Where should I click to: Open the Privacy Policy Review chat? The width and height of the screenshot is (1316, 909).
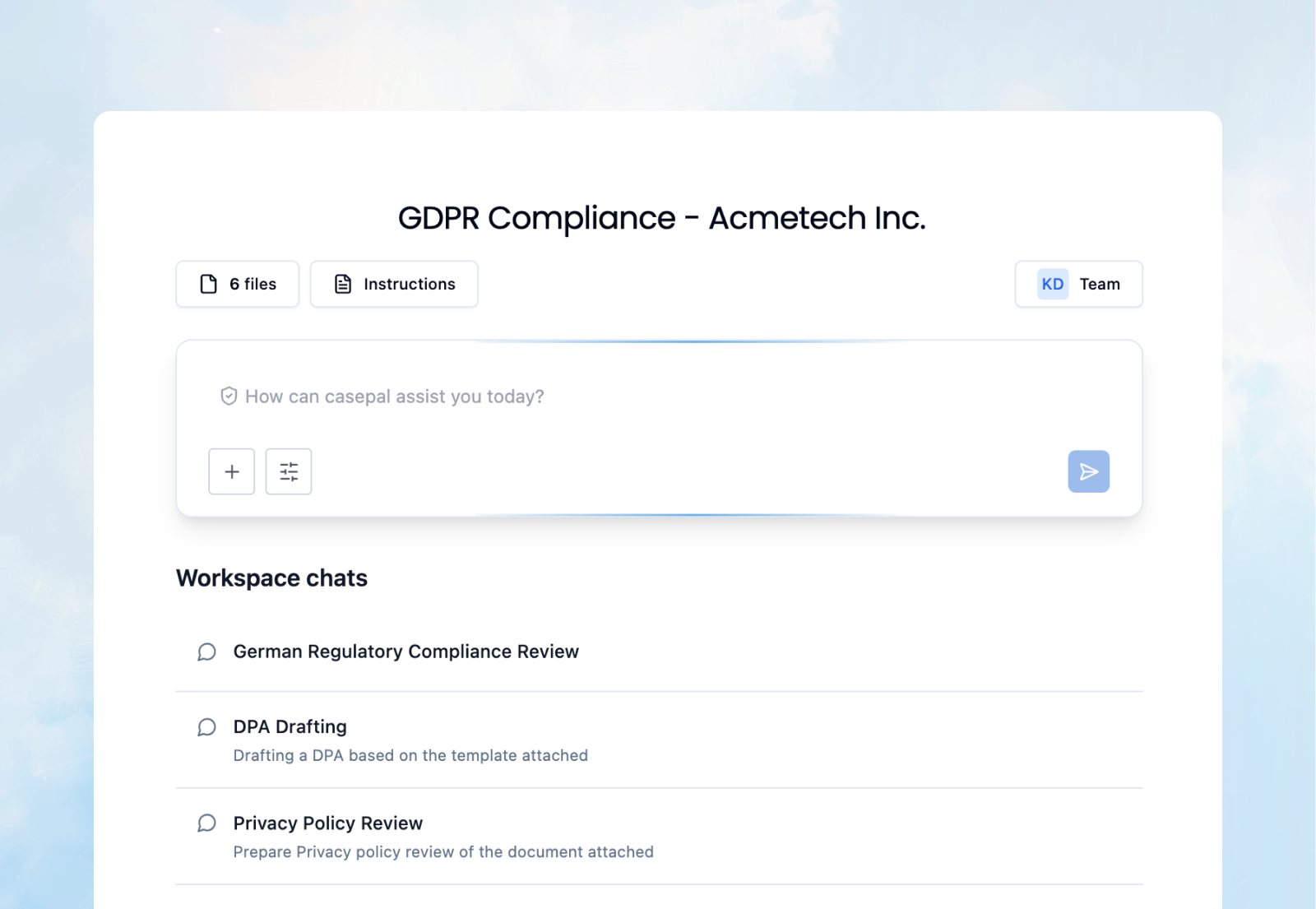[659, 837]
